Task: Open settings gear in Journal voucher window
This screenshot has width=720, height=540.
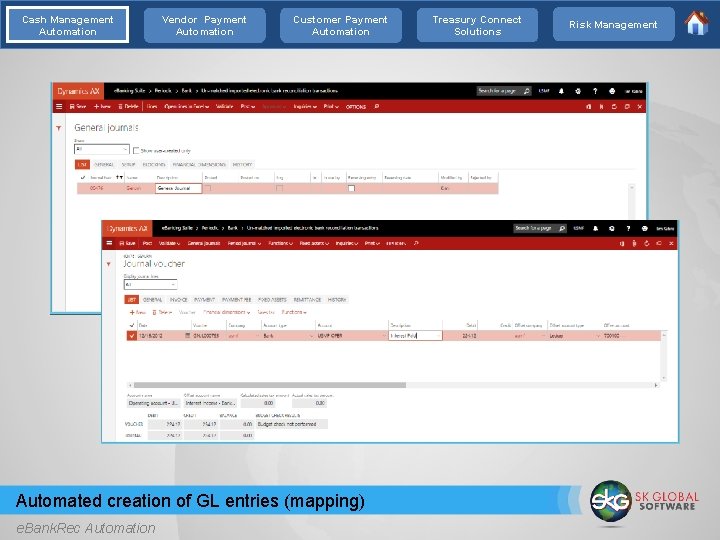Action: tap(612, 228)
